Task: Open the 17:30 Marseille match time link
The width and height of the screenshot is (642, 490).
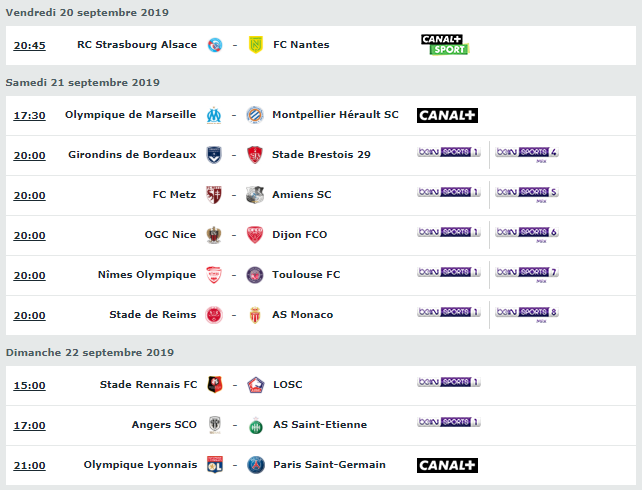Action: tap(29, 115)
